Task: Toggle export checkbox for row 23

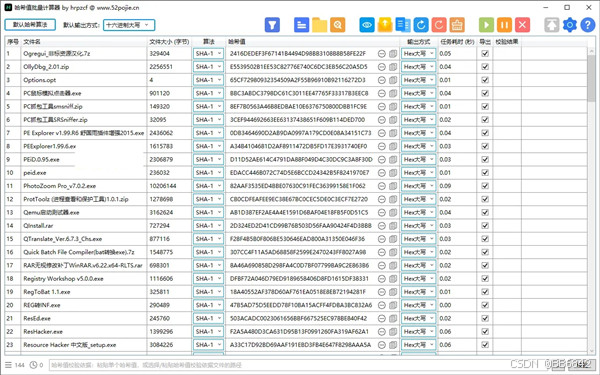Action: [485, 345]
